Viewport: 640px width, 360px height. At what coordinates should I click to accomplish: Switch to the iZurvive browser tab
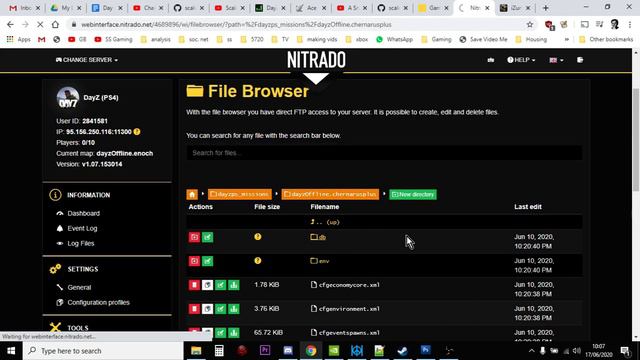pyautogui.click(x=516, y=8)
